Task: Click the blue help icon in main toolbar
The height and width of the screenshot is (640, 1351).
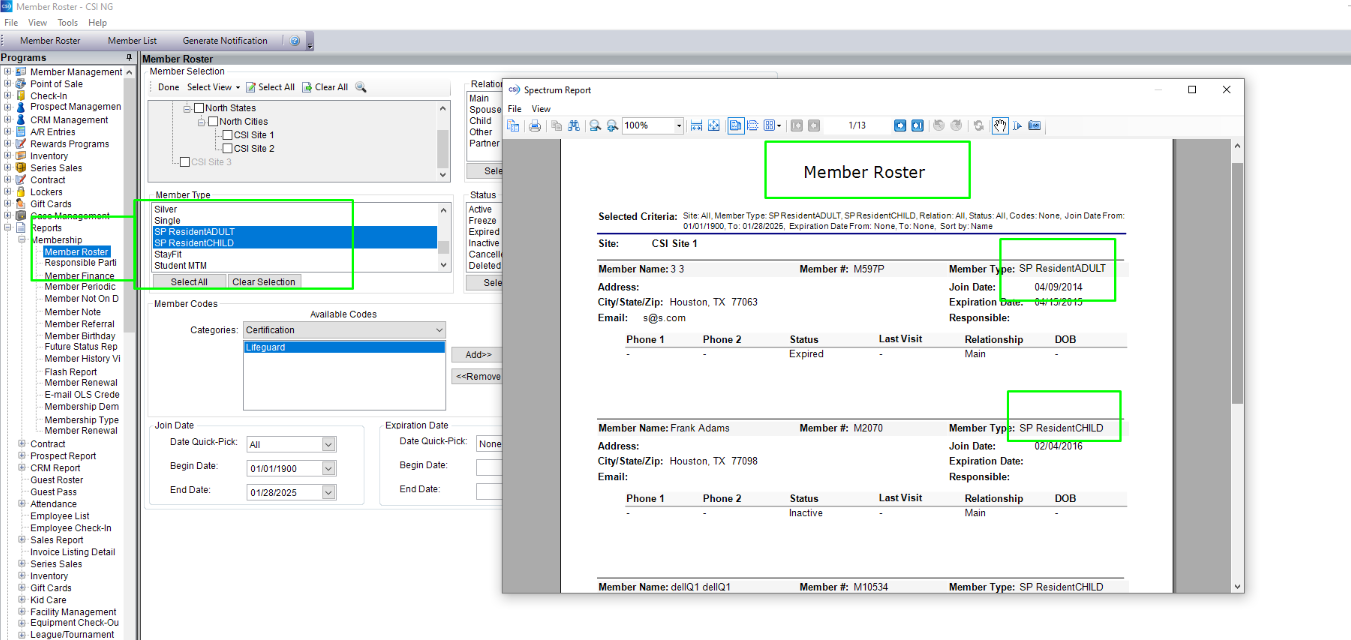Action: pyautogui.click(x=294, y=41)
